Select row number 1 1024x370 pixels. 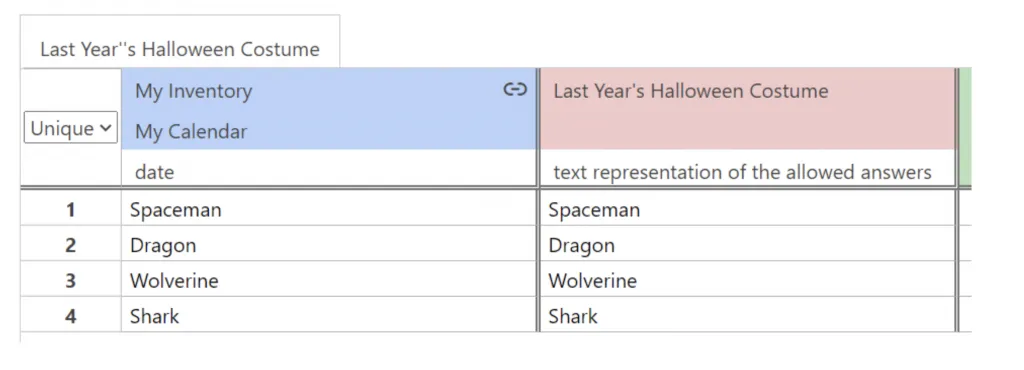coord(71,209)
